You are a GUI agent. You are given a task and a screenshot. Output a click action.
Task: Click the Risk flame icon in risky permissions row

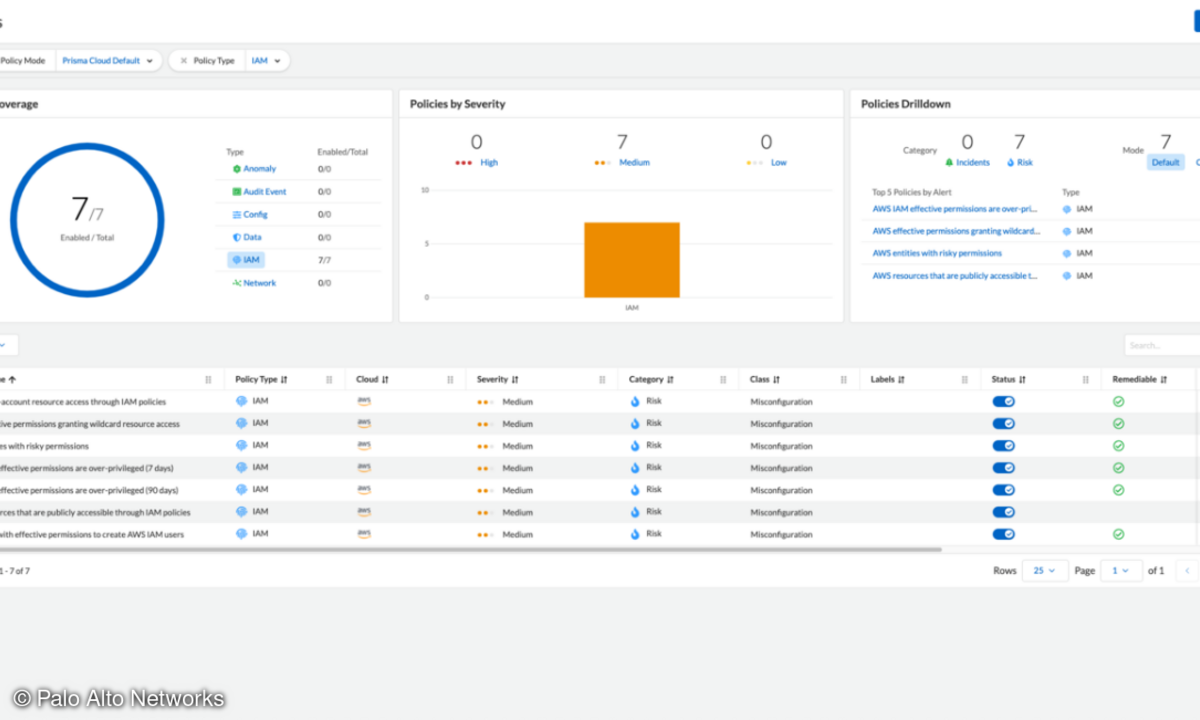(x=635, y=446)
